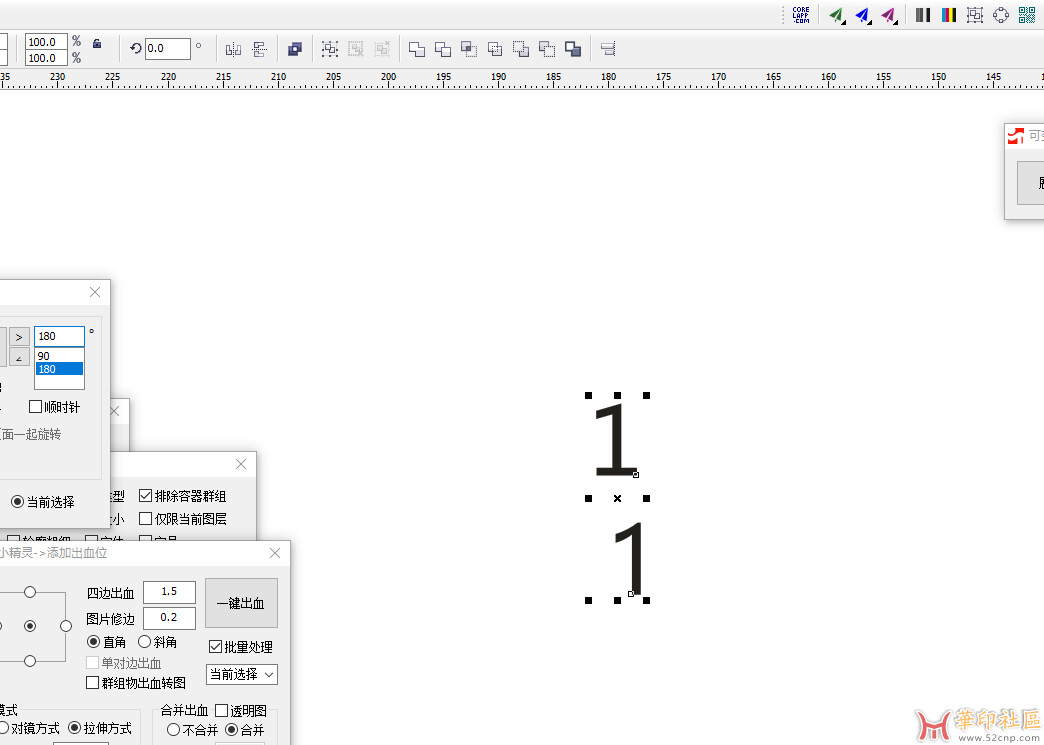This screenshot has height=745, width=1044.
Task: Toggle the lock ratio padlock icon
Action: tap(97, 43)
